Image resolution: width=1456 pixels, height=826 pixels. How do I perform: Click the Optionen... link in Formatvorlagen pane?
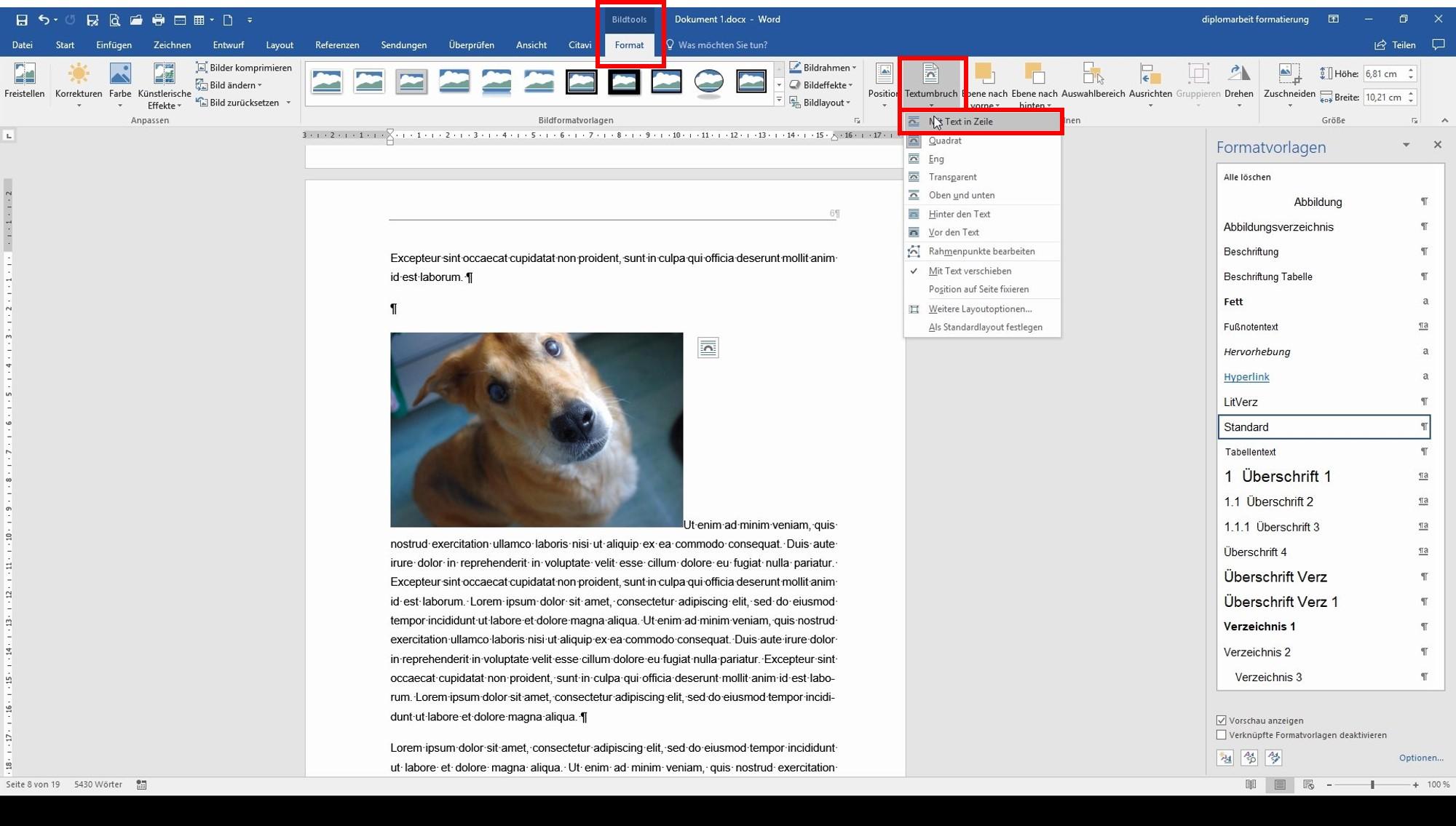tap(1421, 758)
